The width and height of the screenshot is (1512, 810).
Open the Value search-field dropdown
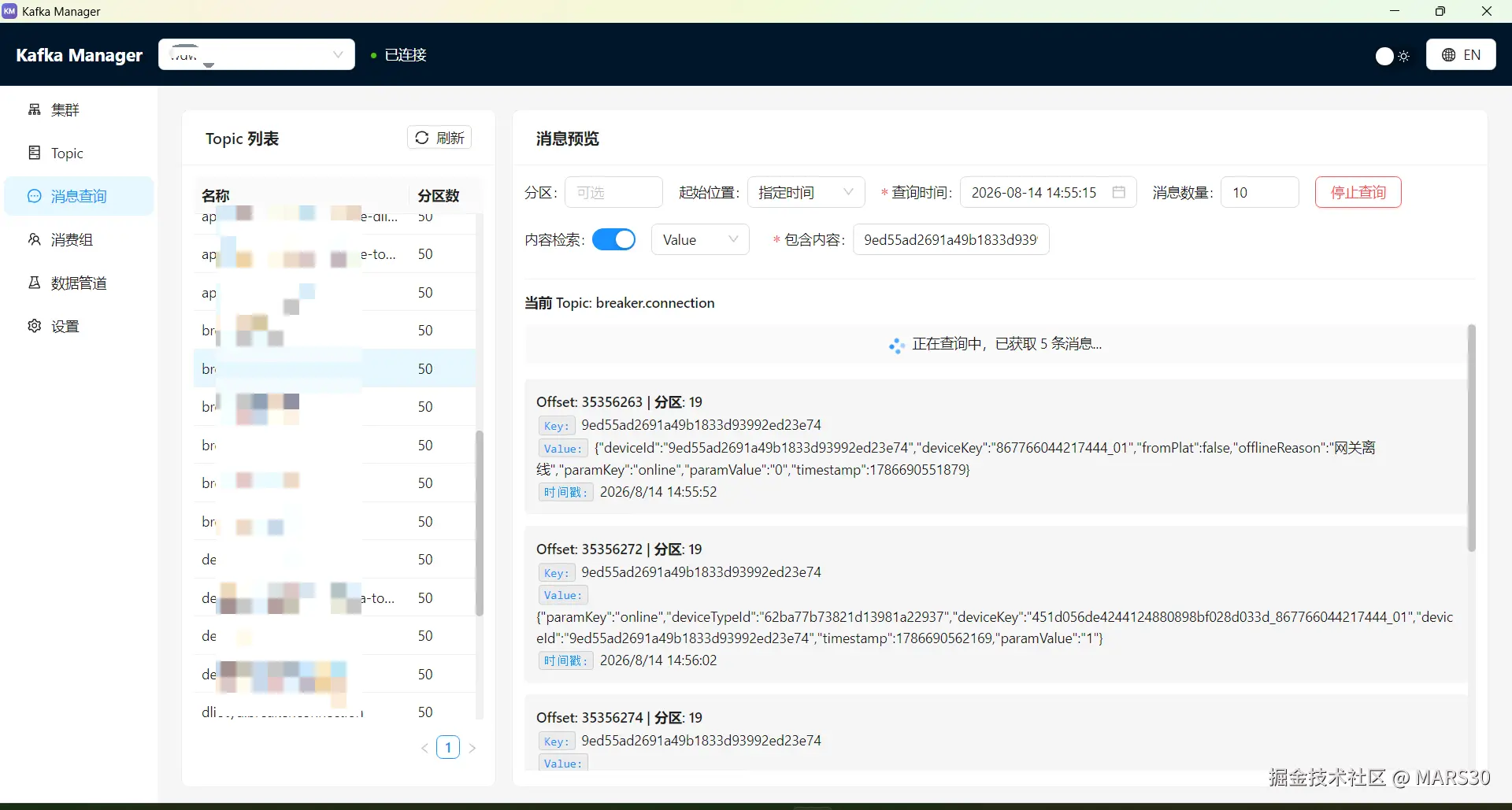[700, 239]
